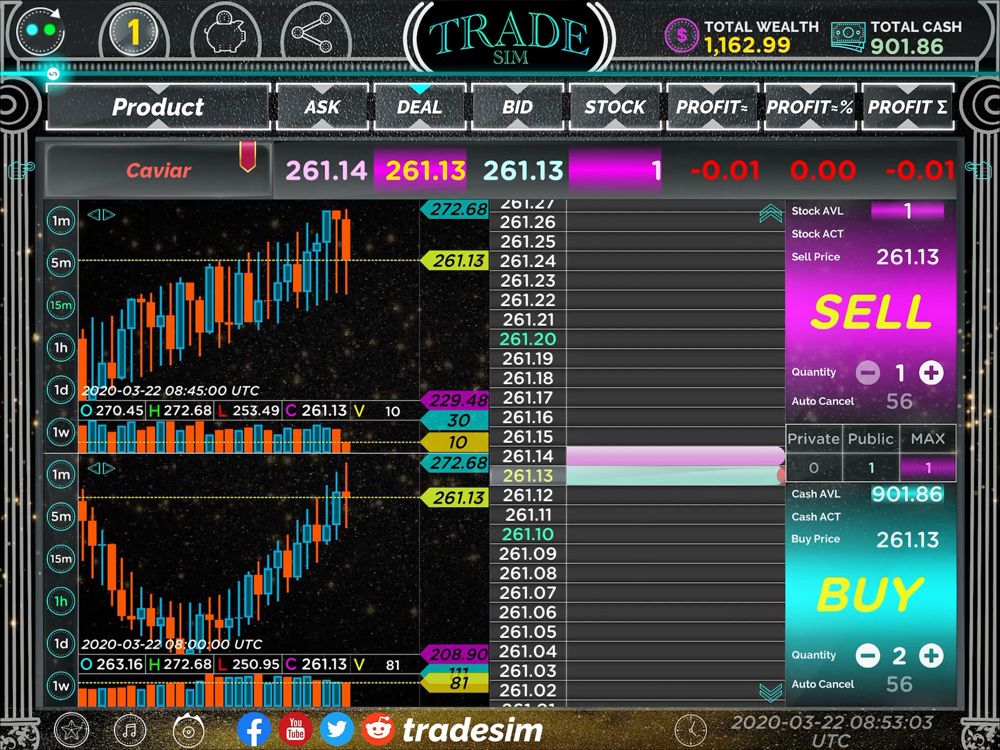The height and width of the screenshot is (750, 1000).
Task: Sort the list by Product column
Action: (x=158, y=107)
